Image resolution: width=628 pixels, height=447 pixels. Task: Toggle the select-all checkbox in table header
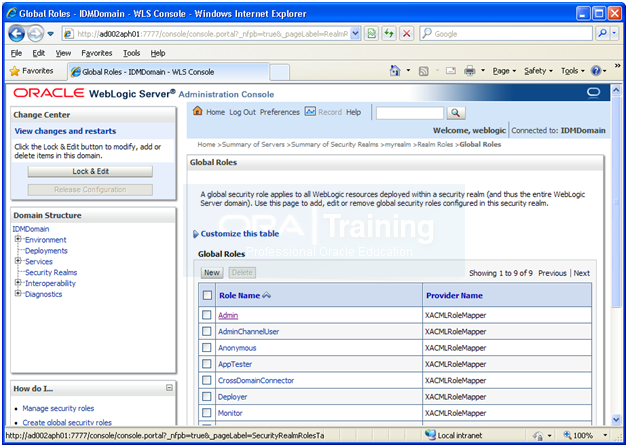click(x=207, y=295)
